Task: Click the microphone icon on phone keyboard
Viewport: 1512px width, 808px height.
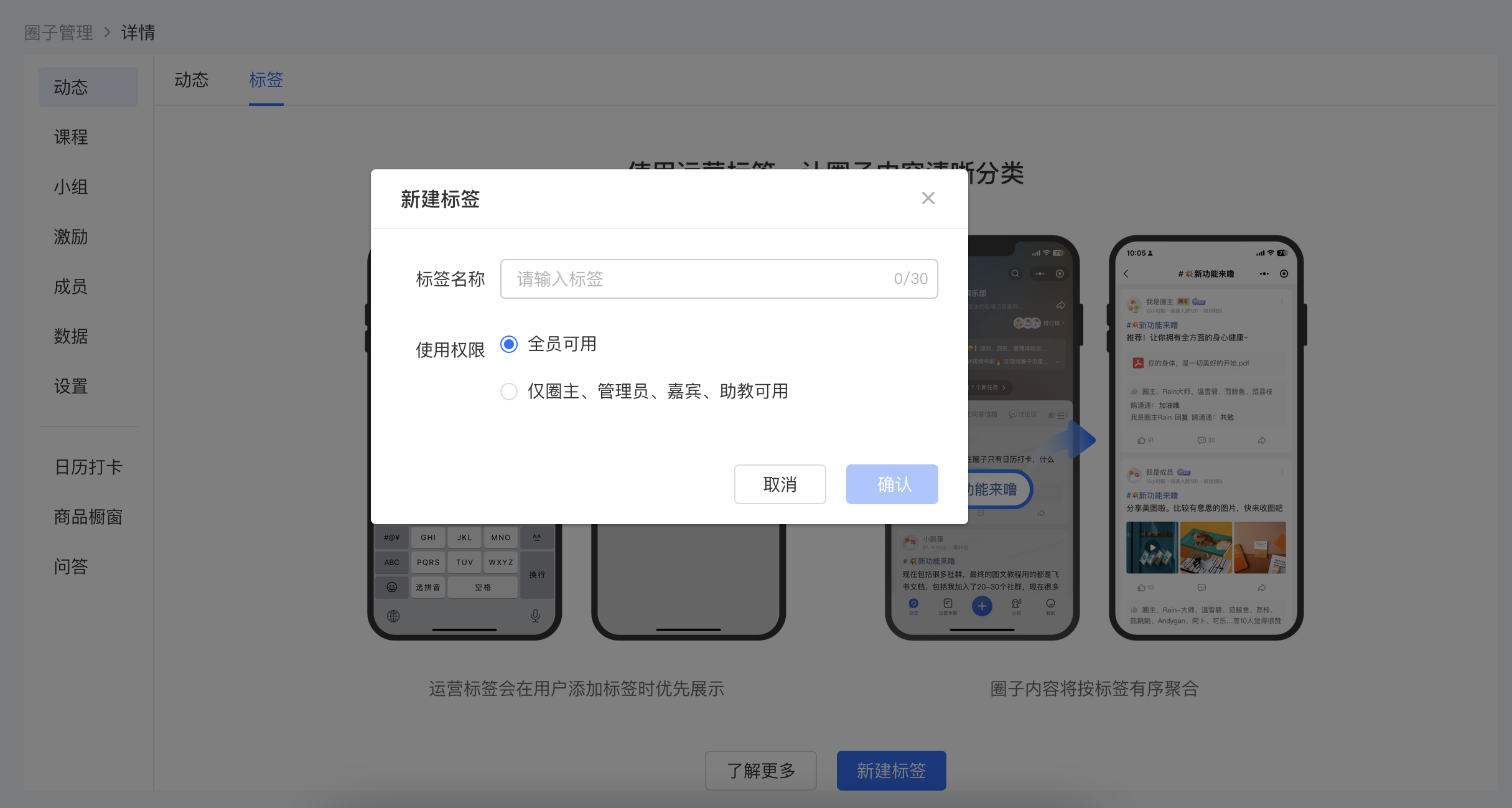Action: (x=535, y=616)
